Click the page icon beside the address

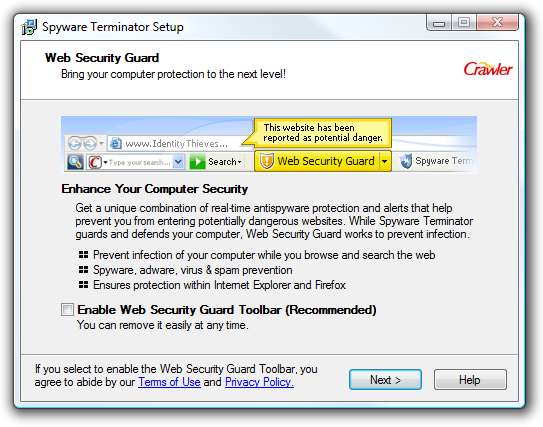point(116,143)
